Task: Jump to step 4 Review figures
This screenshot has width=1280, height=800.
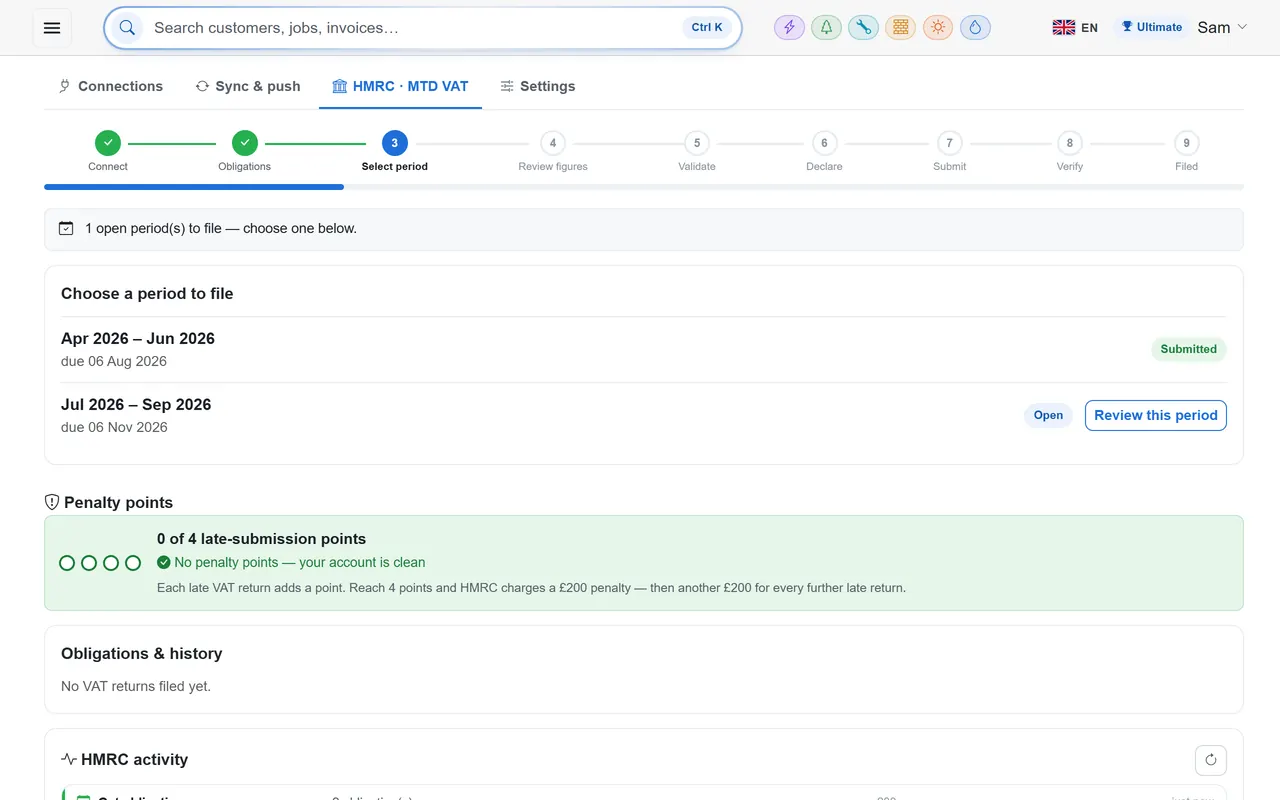Action: tap(553, 143)
